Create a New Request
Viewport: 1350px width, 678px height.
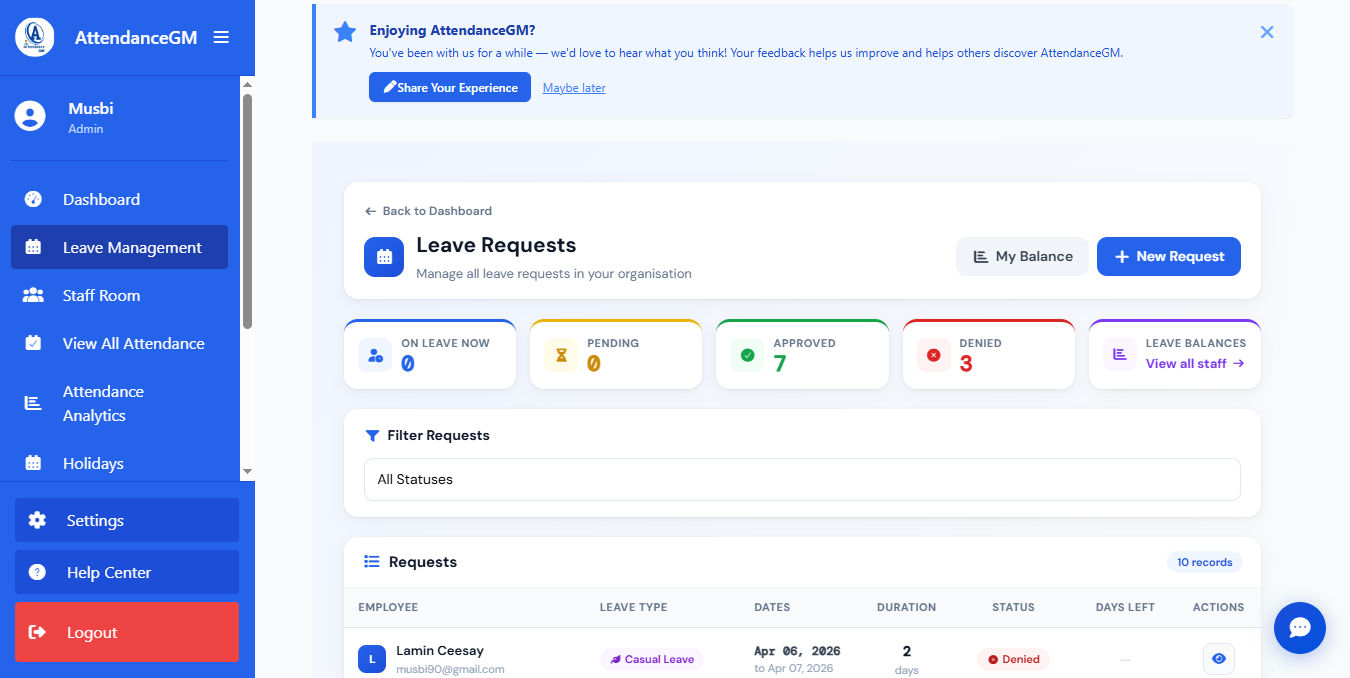tap(1169, 256)
